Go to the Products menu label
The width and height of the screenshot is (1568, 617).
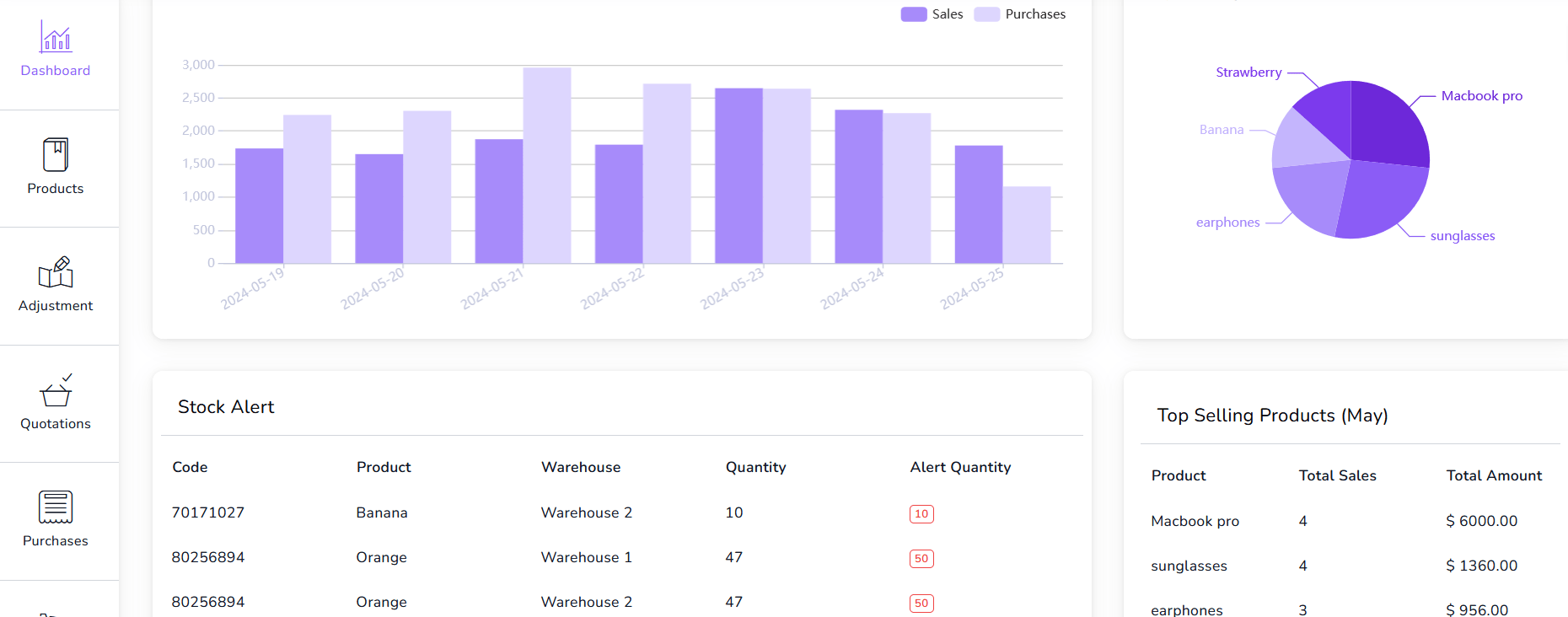pos(56,189)
